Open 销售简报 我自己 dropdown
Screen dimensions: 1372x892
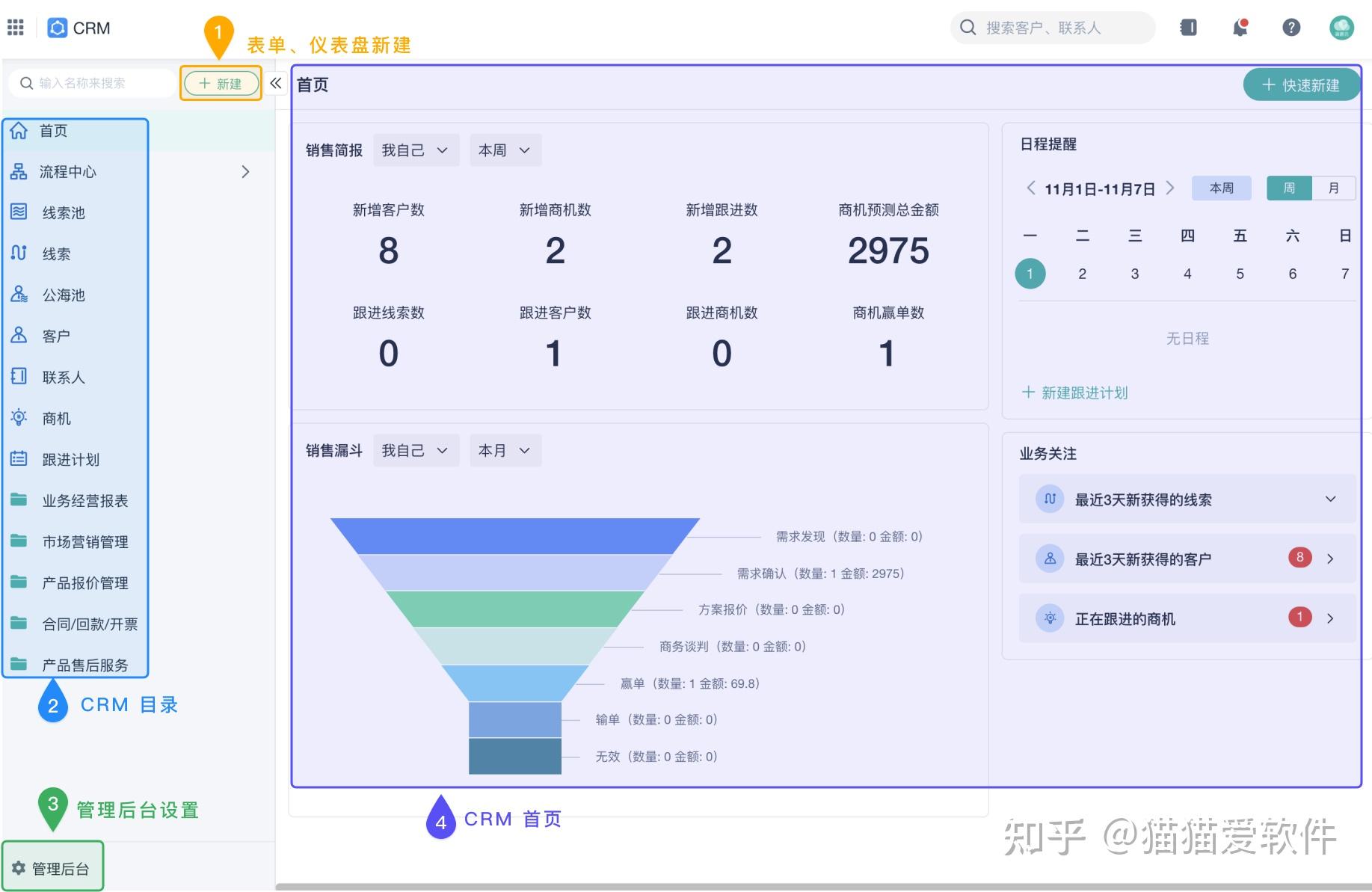click(x=416, y=150)
